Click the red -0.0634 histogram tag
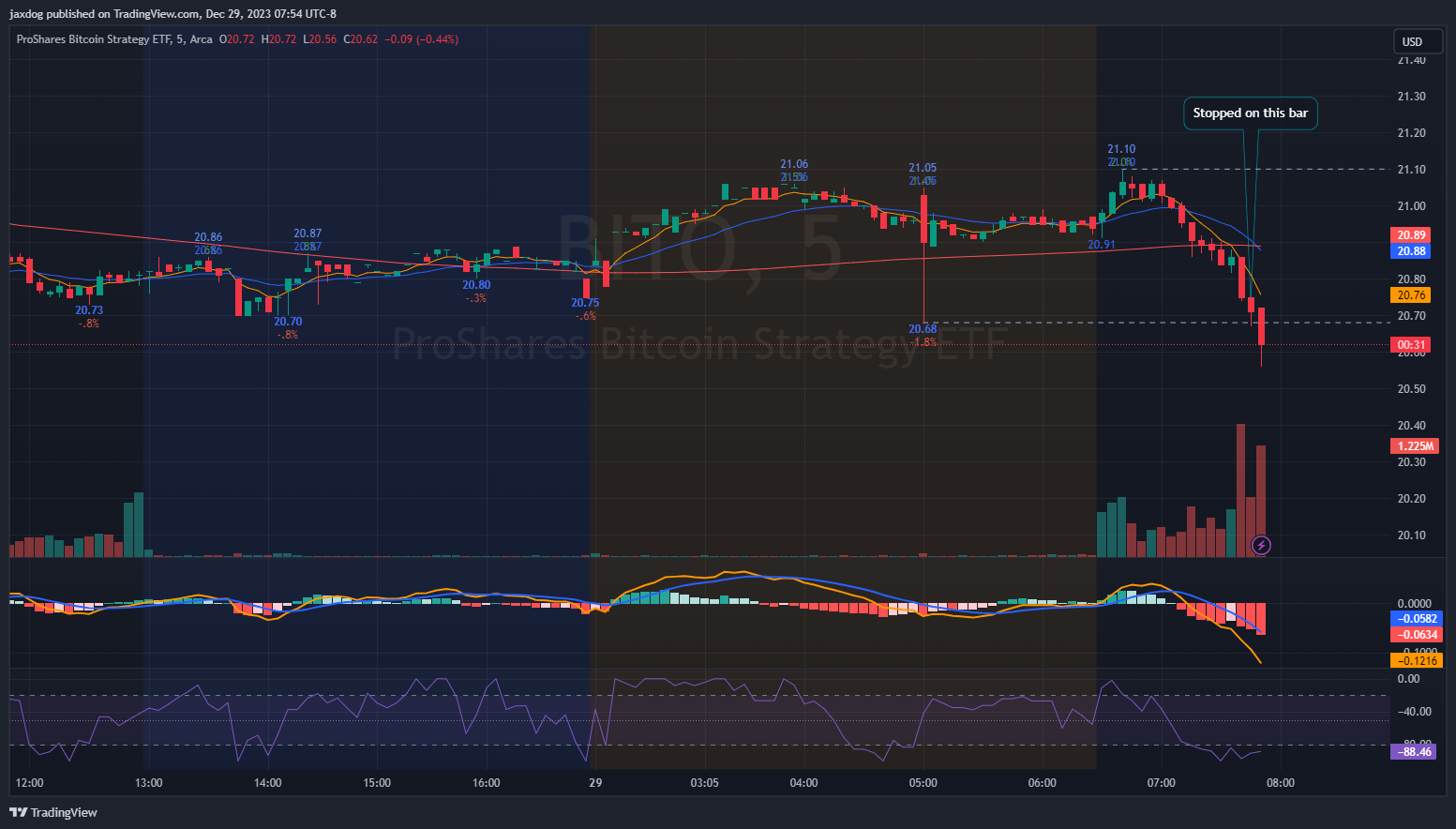The width and height of the screenshot is (1456, 829). point(1417,635)
